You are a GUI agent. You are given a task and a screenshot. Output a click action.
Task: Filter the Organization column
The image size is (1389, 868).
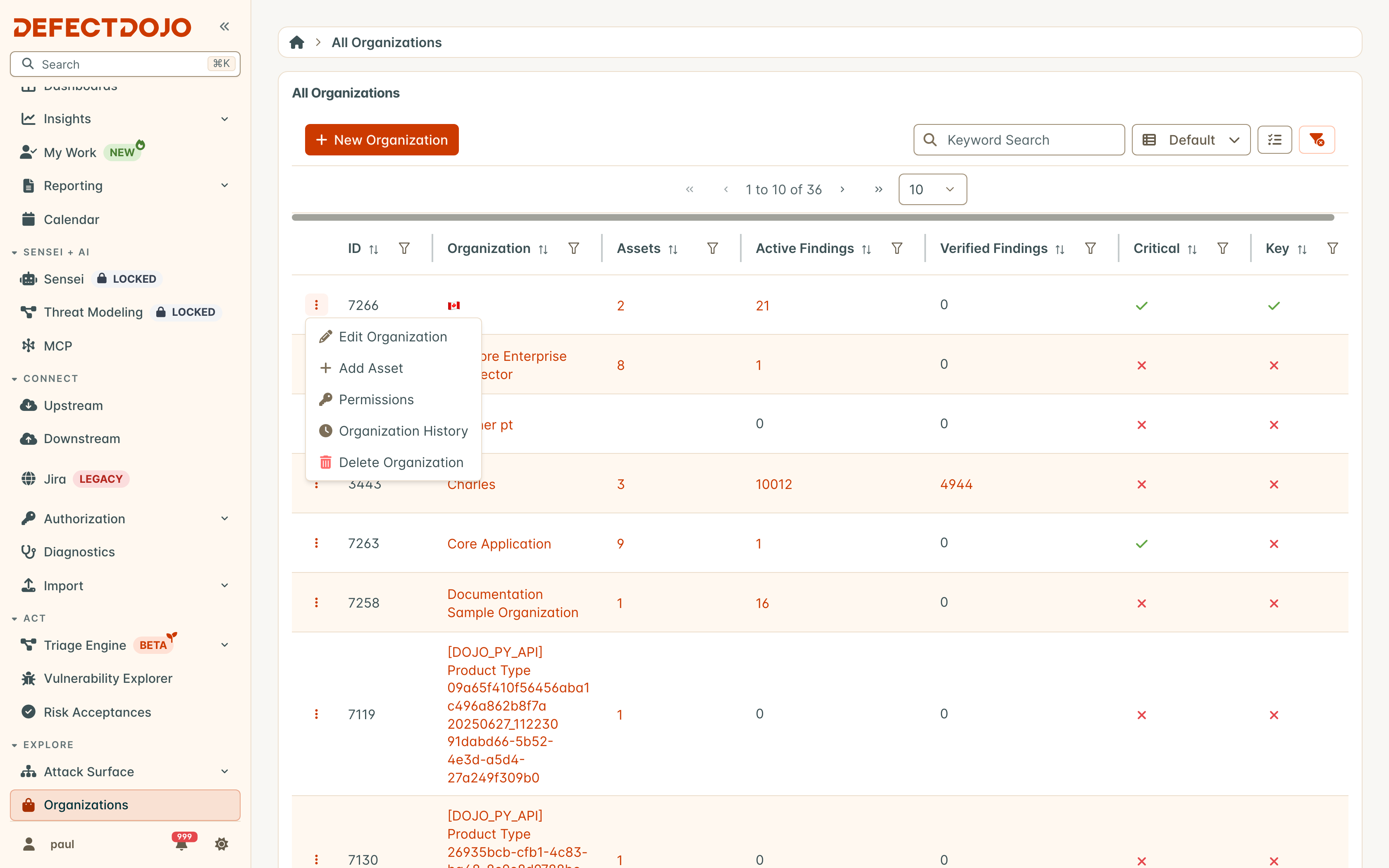click(x=573, y=248)
